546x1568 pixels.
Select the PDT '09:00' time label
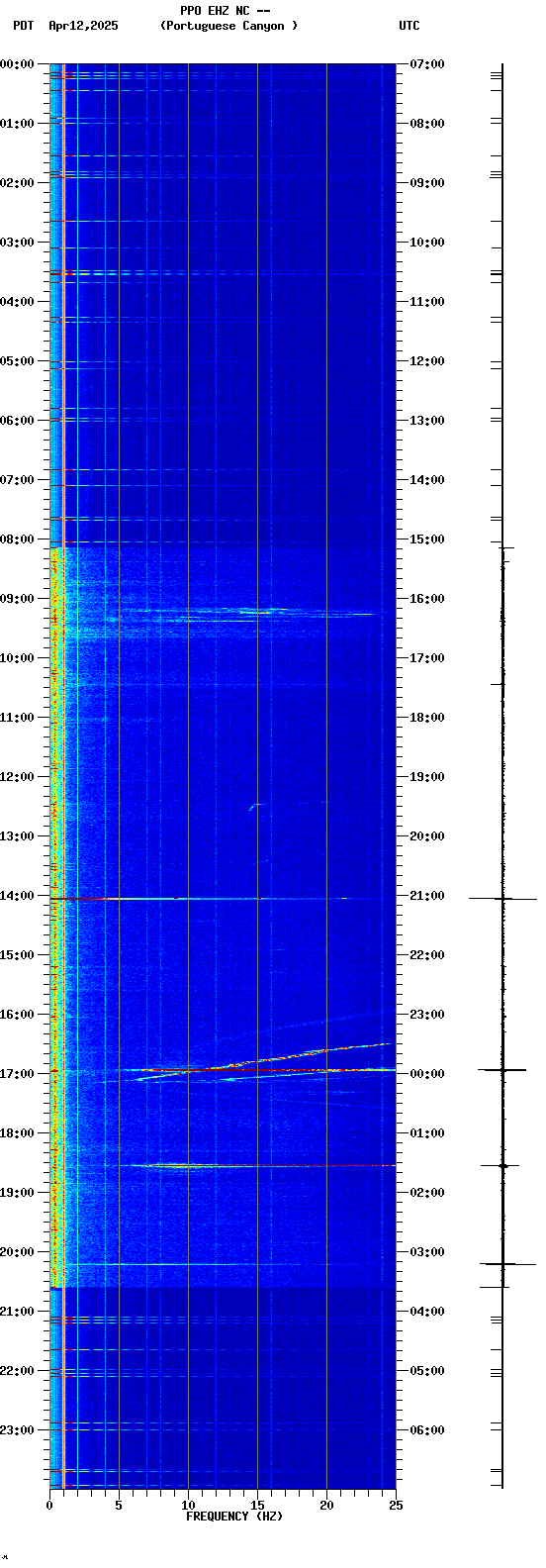pyautogui.click(x=17, y=599)
